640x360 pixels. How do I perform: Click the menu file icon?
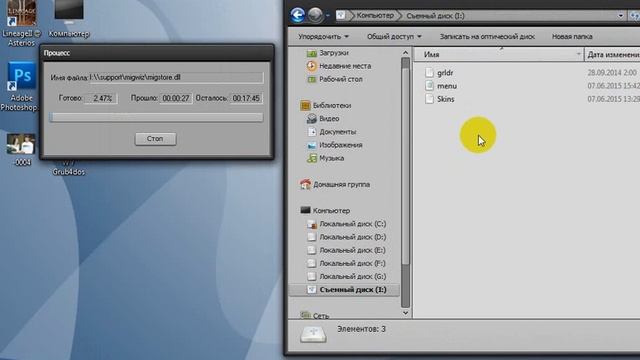pos(429,86)
